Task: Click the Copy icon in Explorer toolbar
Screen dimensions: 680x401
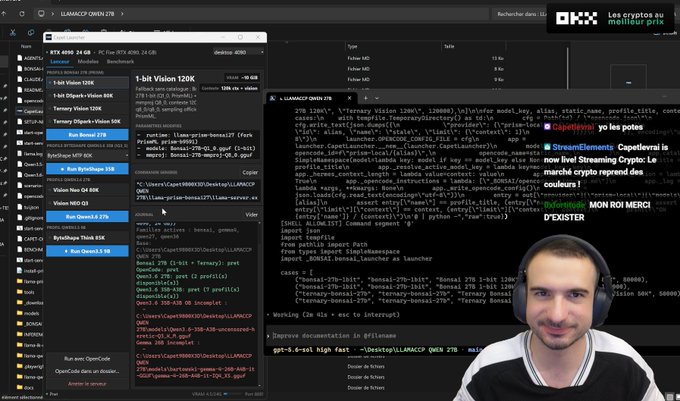Action: (x=31, y=33)
